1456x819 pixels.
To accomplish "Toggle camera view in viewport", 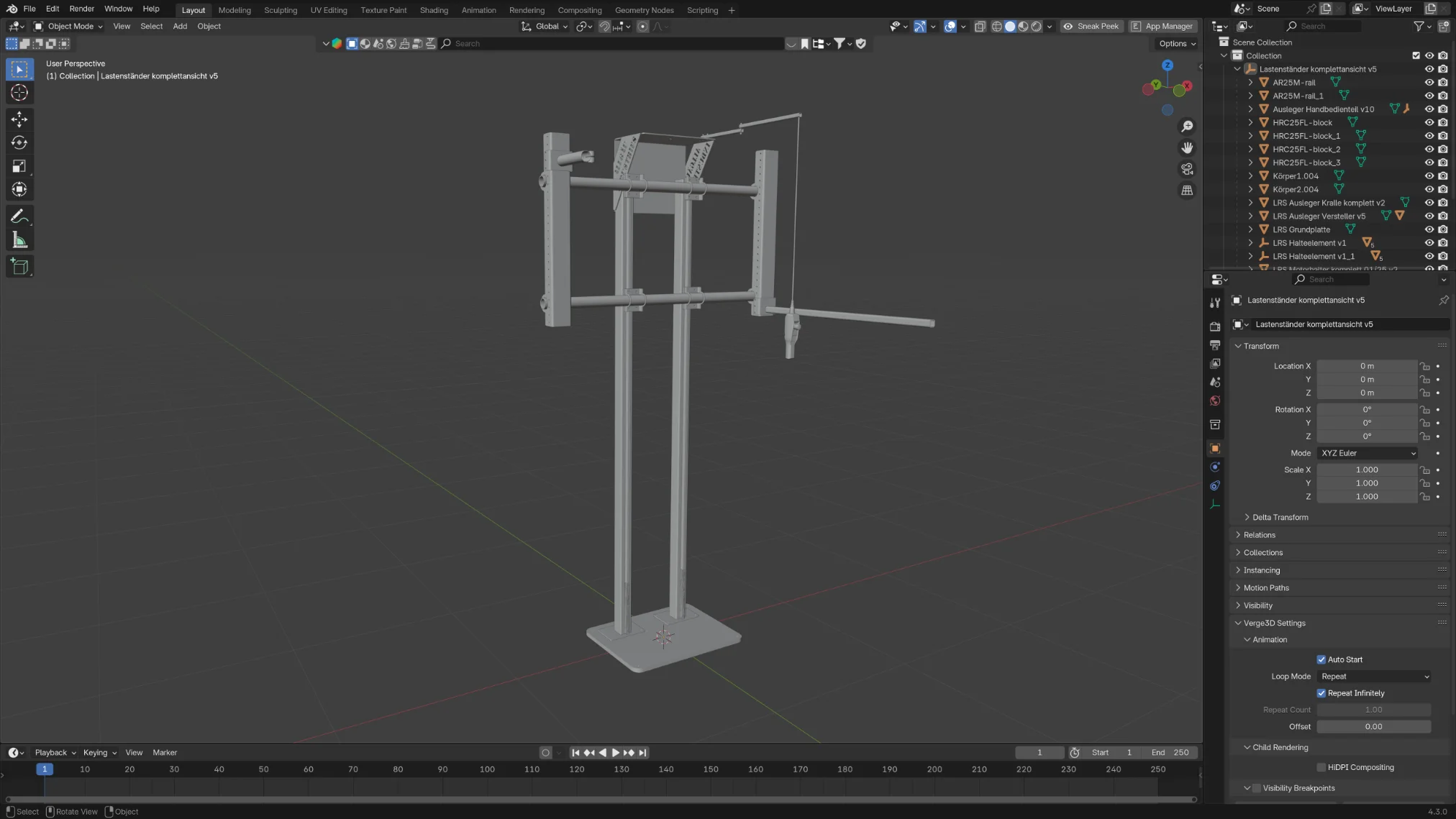I will pyautogui.click(x=1187, y=169).
